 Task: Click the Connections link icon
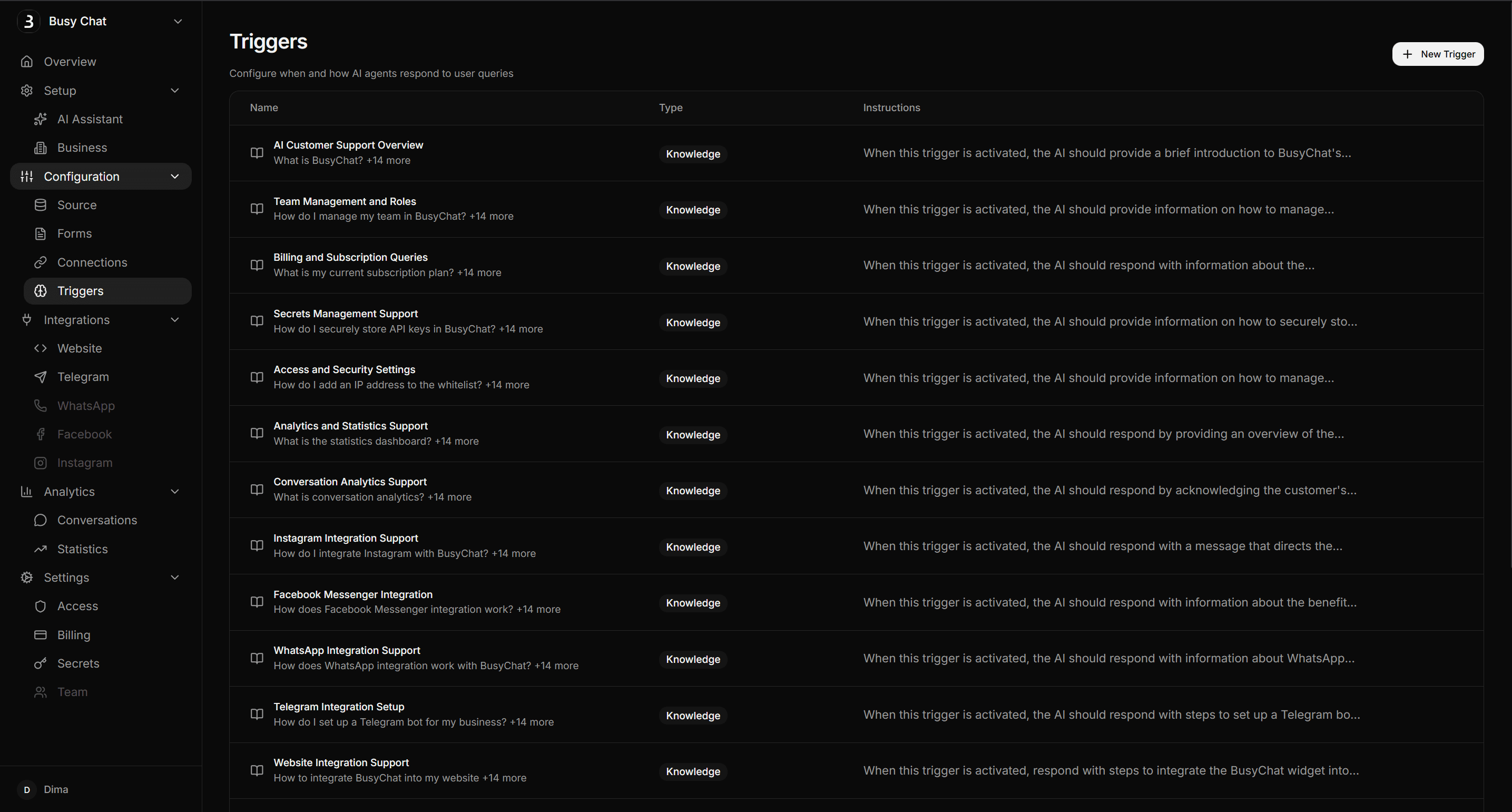(x=40, y=262)
